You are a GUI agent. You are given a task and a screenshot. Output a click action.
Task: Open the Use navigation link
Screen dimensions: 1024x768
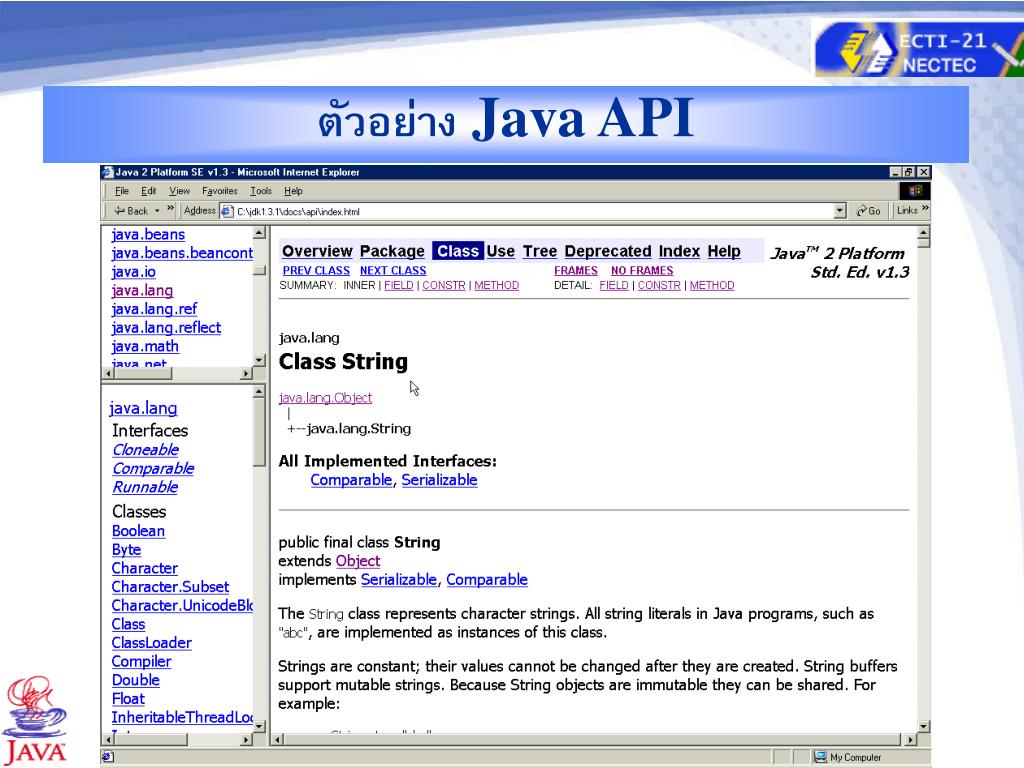[500, 251]
